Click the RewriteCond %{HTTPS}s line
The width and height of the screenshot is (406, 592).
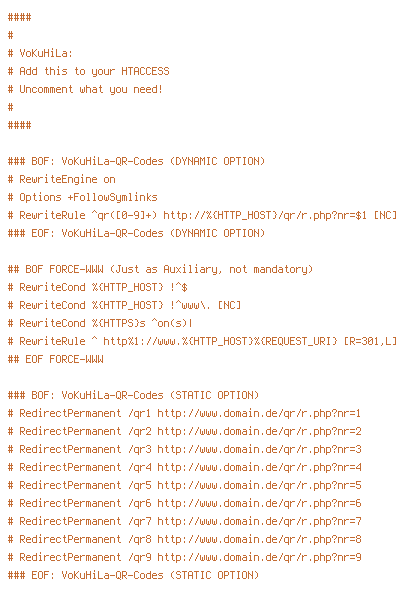[100, 324]
